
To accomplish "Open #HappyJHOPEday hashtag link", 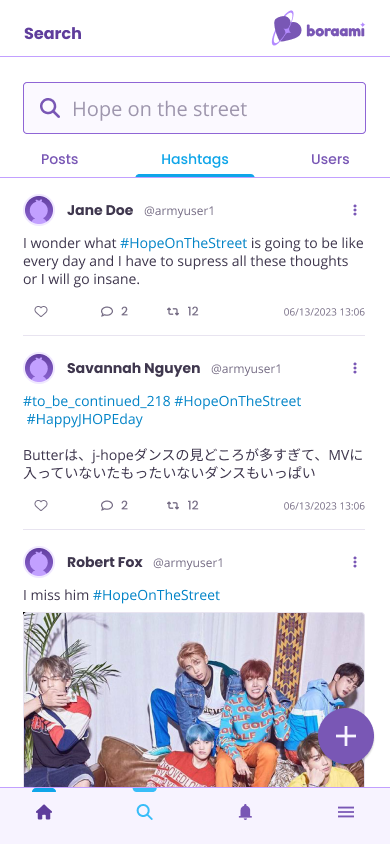I will [x=84, y=419].
